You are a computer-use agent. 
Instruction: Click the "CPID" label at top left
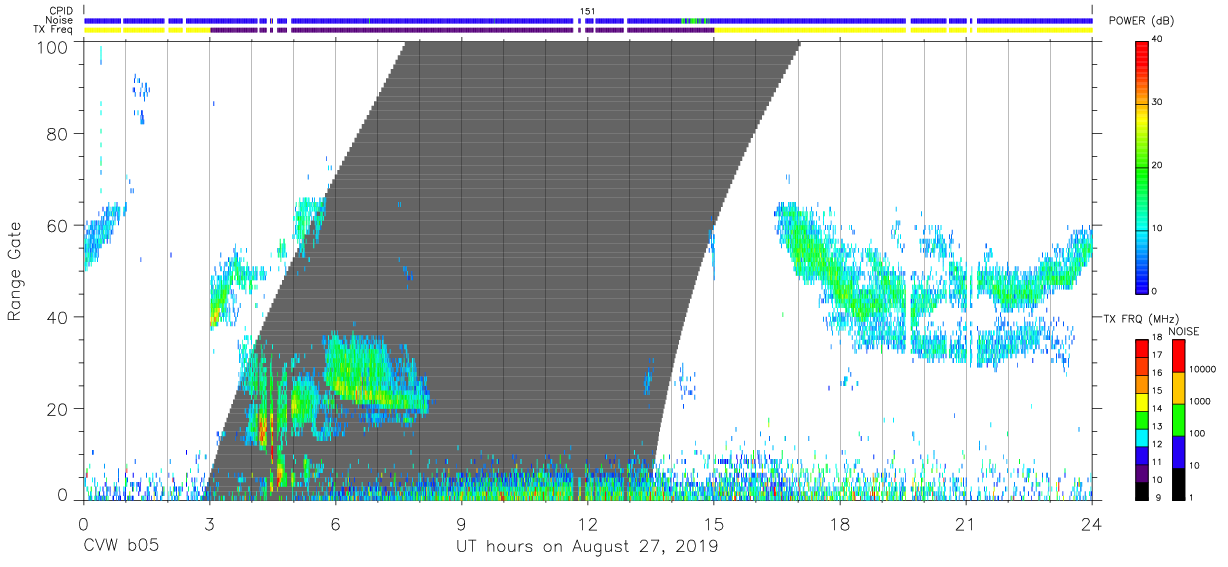(61, 11)
